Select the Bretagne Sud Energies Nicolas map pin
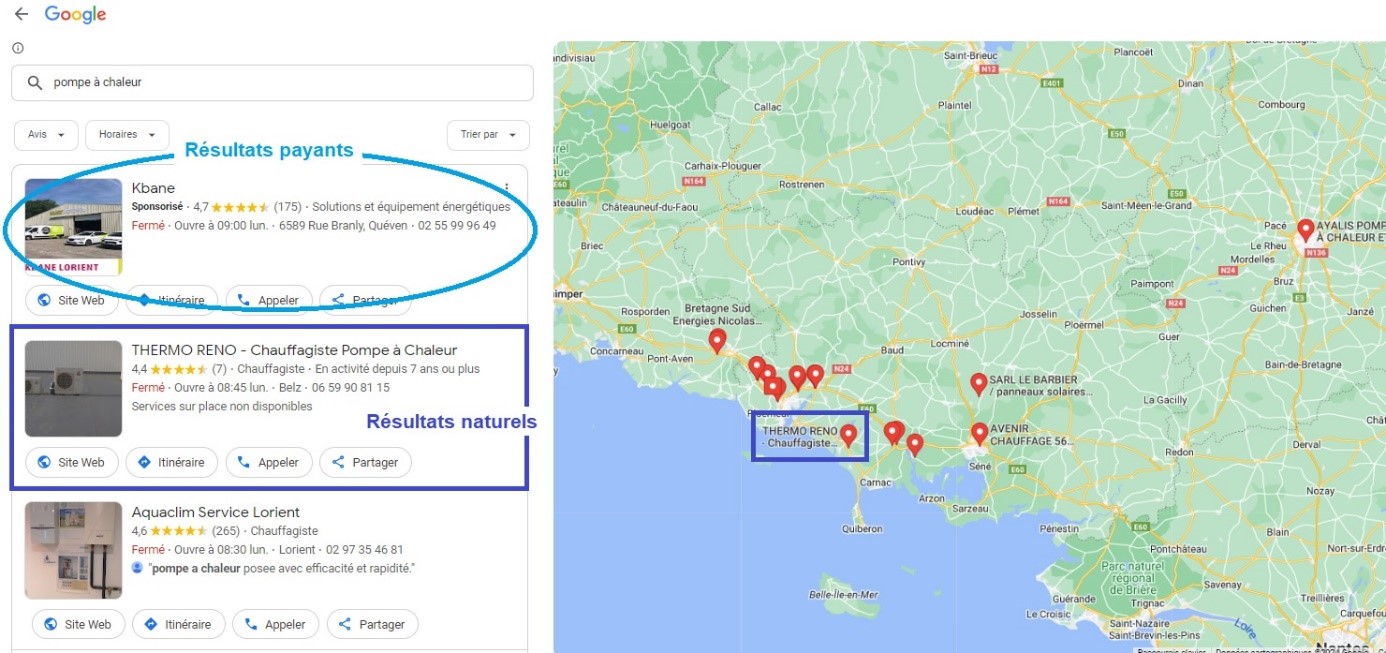 [717, 342]
